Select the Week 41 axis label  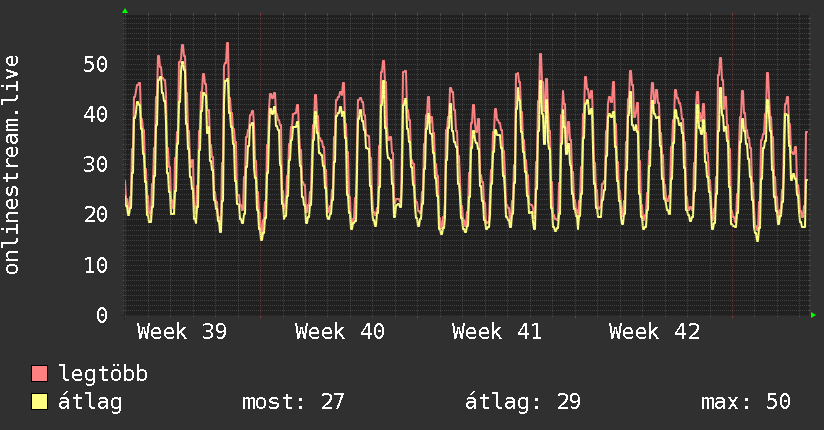(x=497, y=332)
